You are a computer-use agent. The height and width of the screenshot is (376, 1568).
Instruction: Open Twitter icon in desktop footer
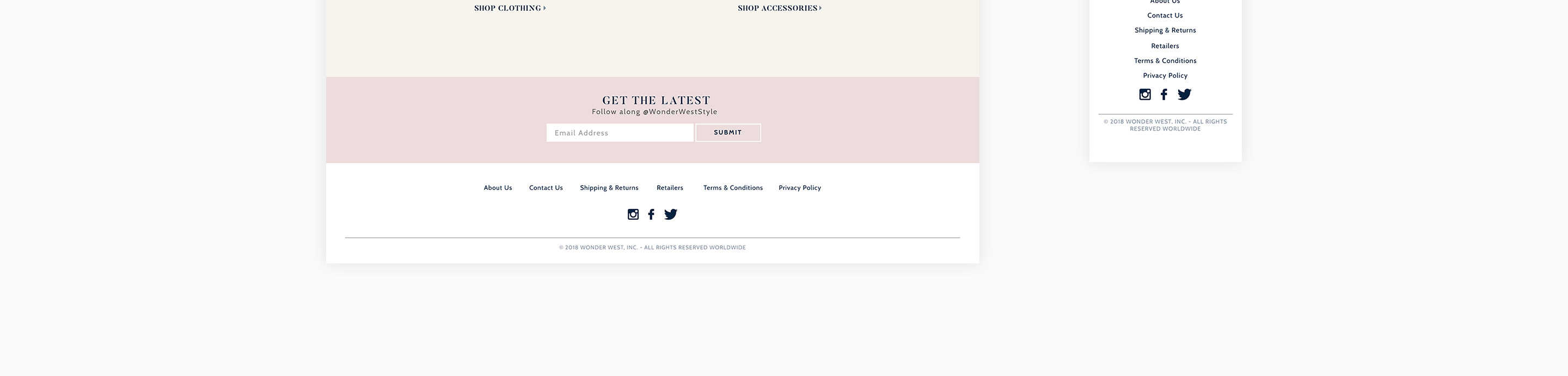click(x=671, y=214)
